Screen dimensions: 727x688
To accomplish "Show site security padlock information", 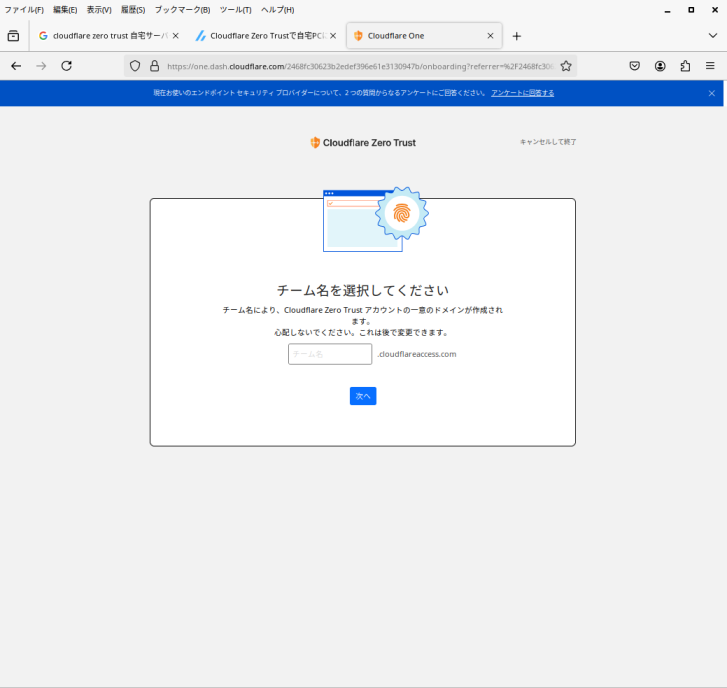I will 155,66.
